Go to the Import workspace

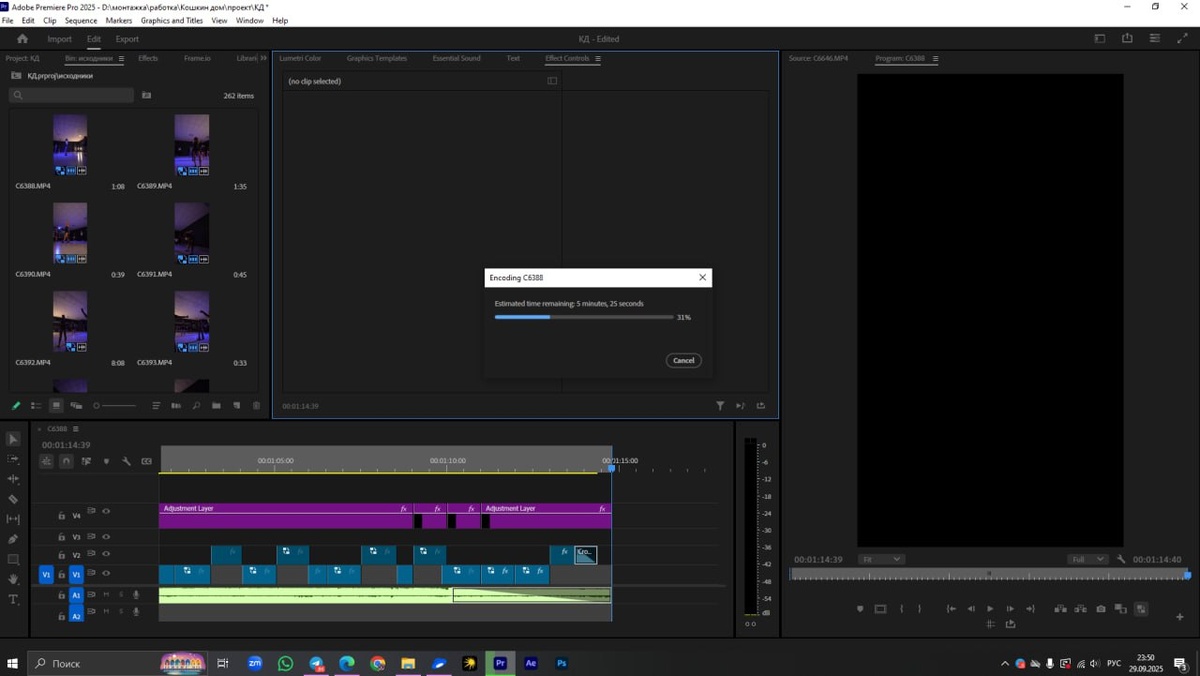tap(59, 39)
